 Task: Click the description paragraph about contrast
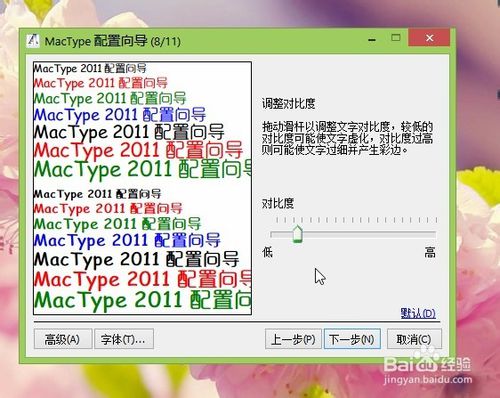347,138
